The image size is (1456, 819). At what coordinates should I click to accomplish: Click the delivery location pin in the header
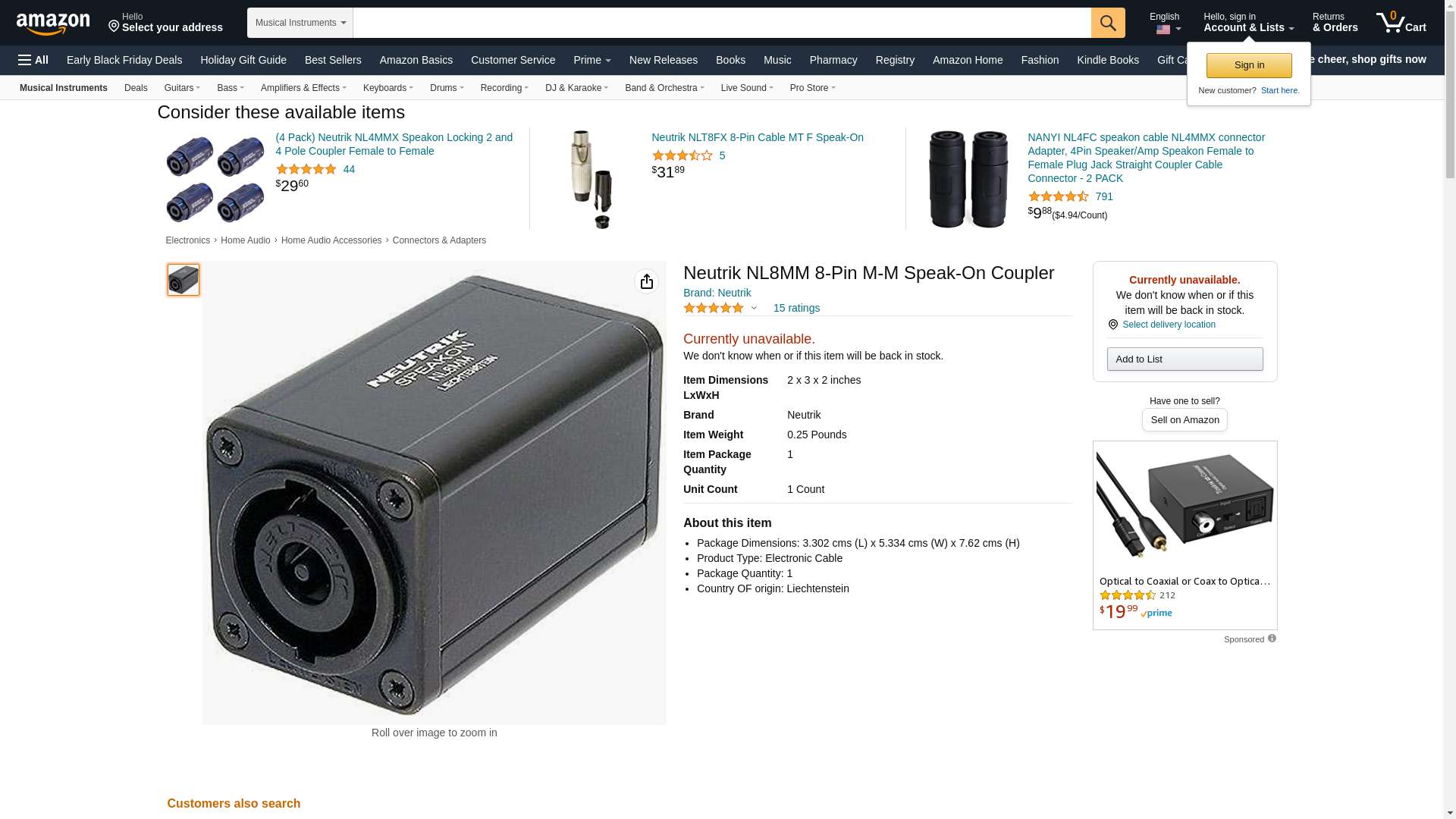click(114, 27)
